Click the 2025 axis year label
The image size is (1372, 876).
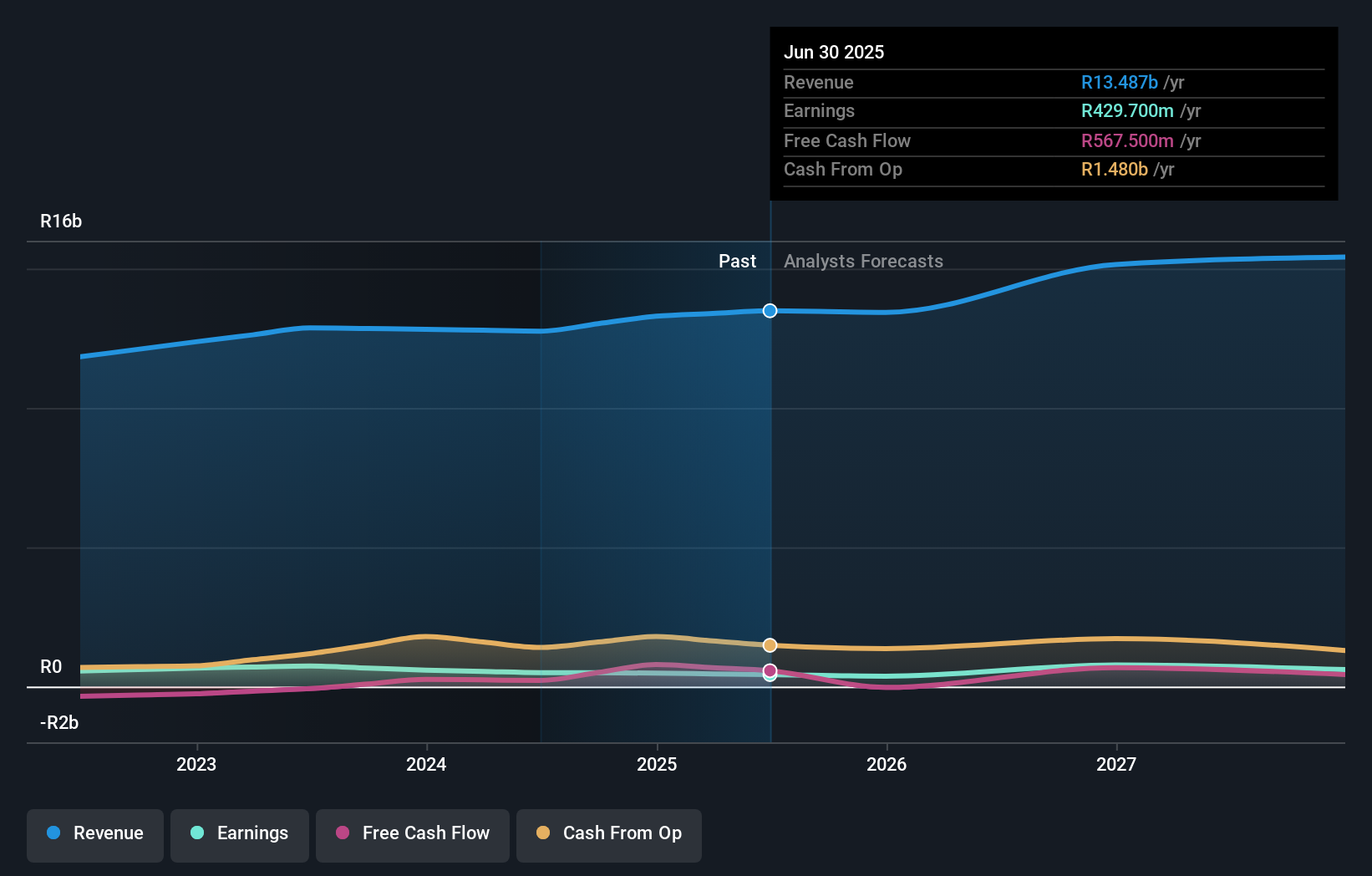pos(658,764)
